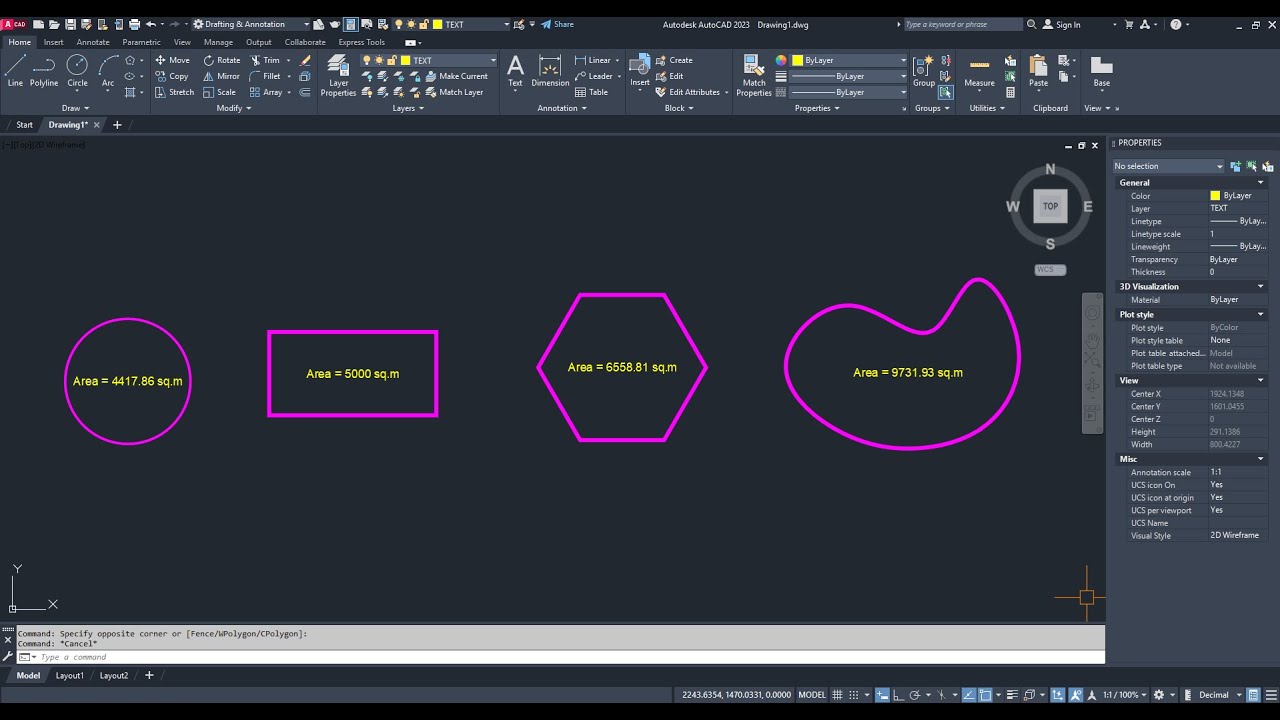Click the object color wheel icon in Properties panel
The width and height of the screenshot is (1280, 720).
[782, 60]
